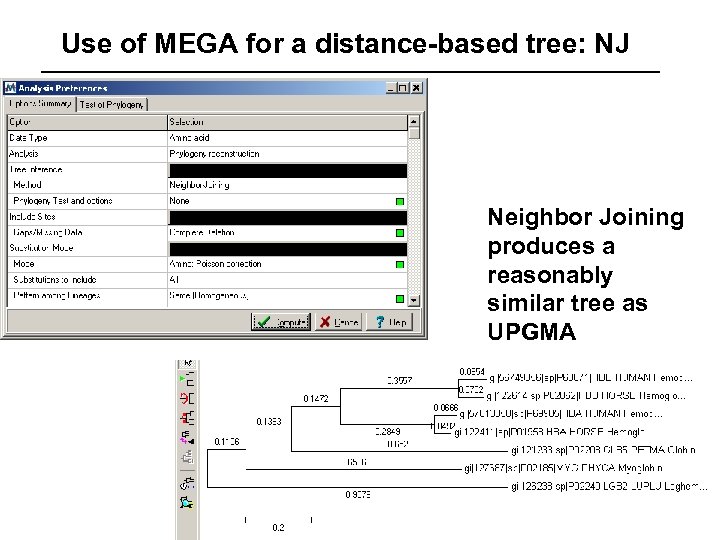The image size is (720, 540).
Task: Click the Gaps/Missing Data label
Action: click(x=48, y=233)
